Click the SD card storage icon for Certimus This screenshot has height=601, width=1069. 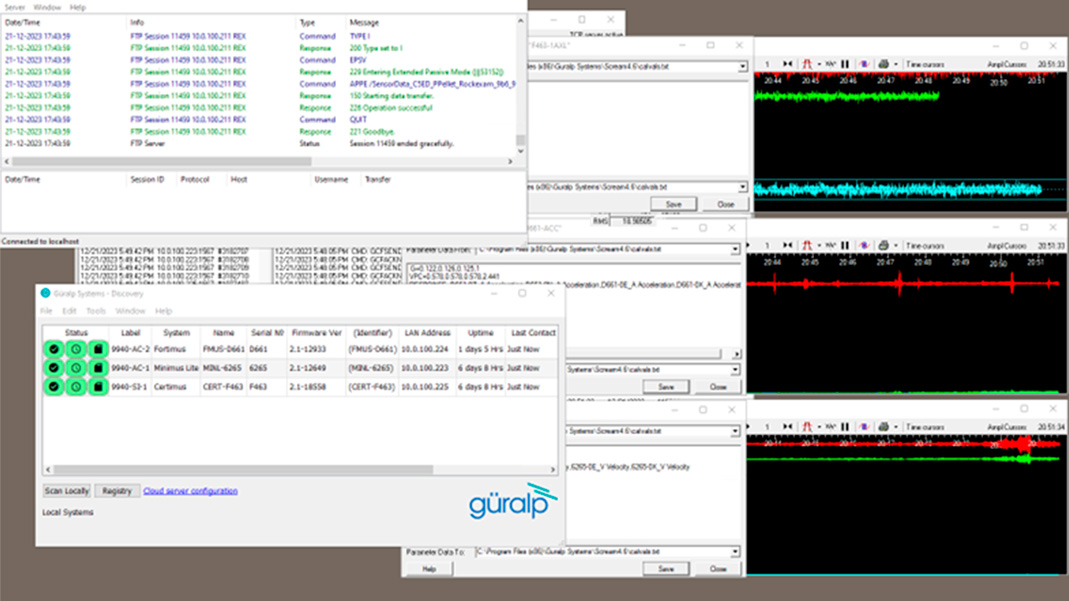[x=98, y=387]
